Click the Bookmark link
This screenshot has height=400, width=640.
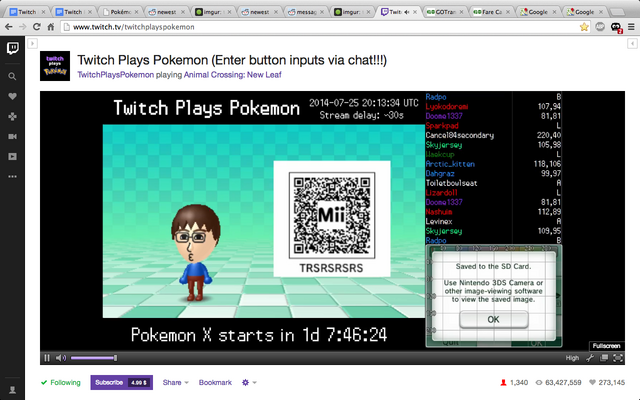[x=215, y=382]
